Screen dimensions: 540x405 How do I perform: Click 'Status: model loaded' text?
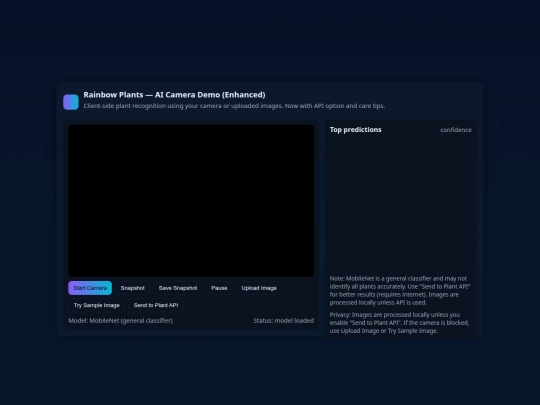pyautogui.click(x=284, y=321)
